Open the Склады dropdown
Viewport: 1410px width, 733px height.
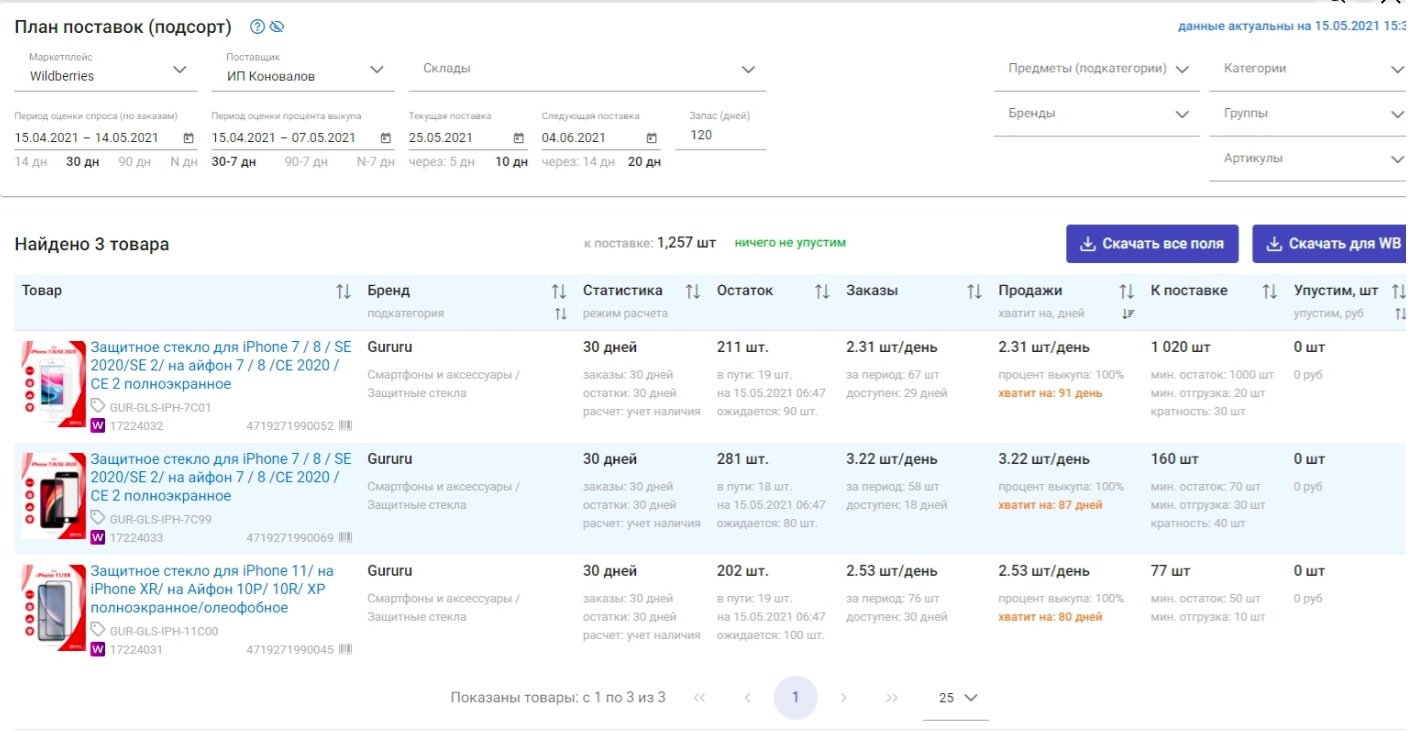(747, 70)
